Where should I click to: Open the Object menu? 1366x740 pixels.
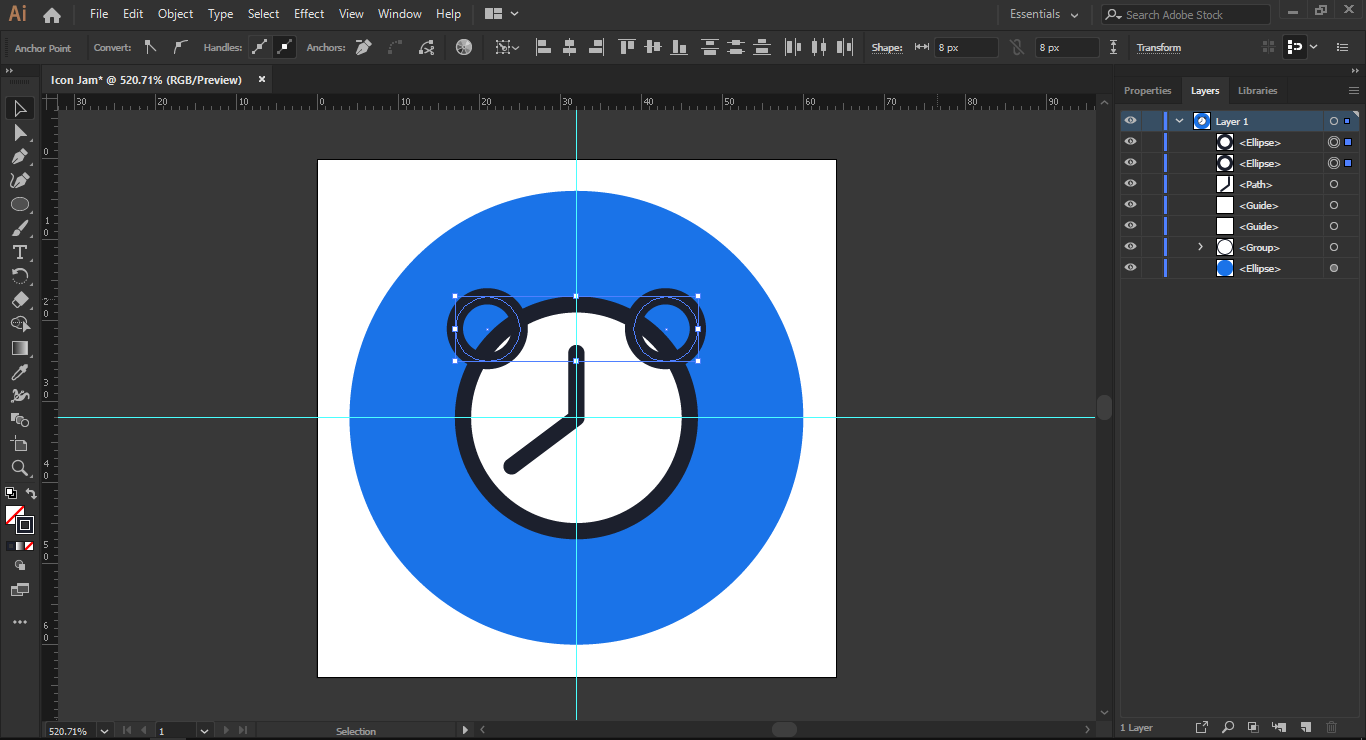click(176, 14)
